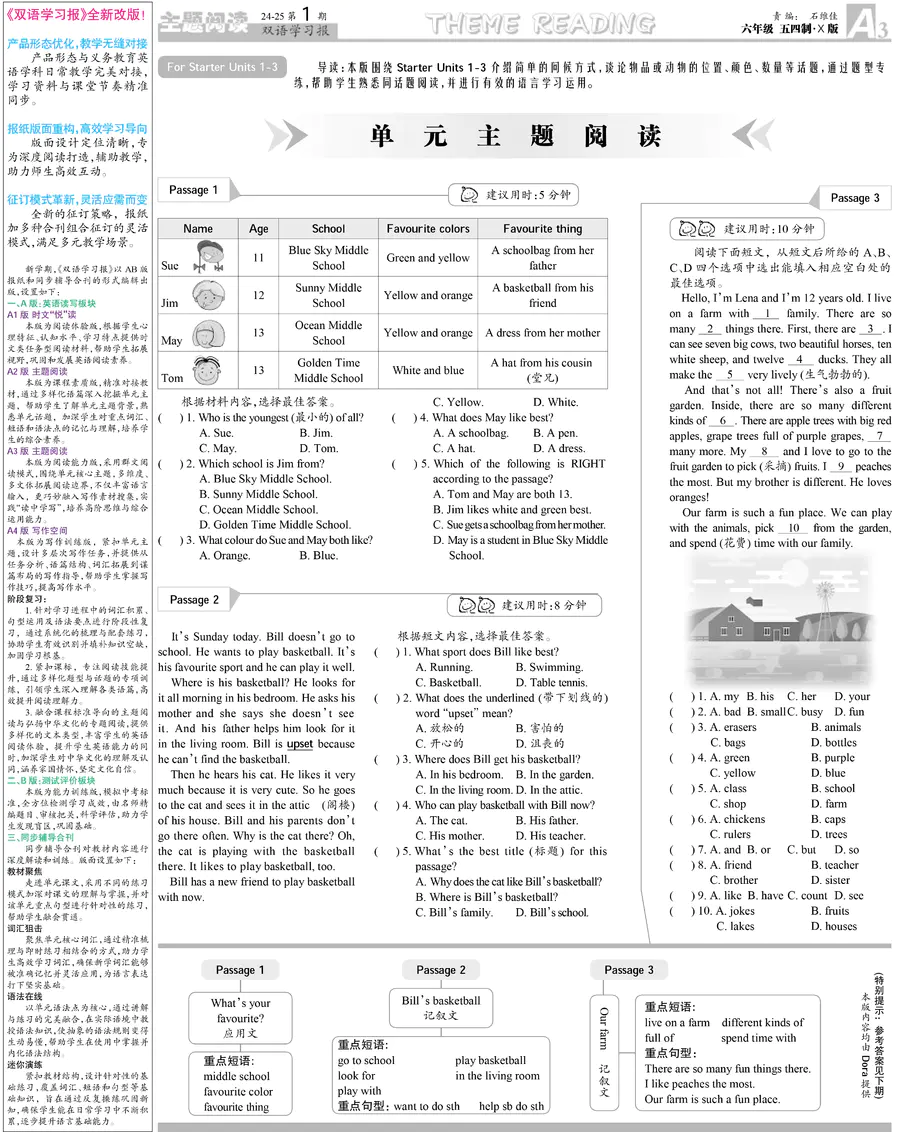The image size is (900, 1132).
Task: Click the owl icon beside 建议用时:5分钟
Action: tap(465, 195)
